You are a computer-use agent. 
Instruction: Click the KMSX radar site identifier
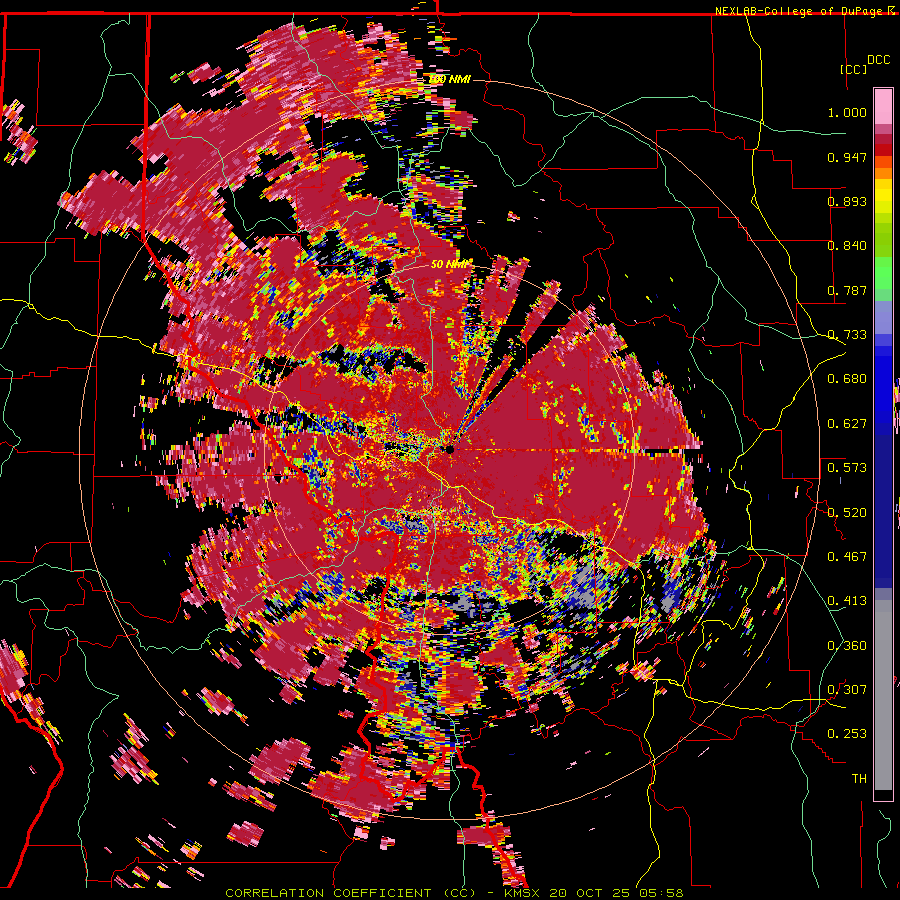523,893
